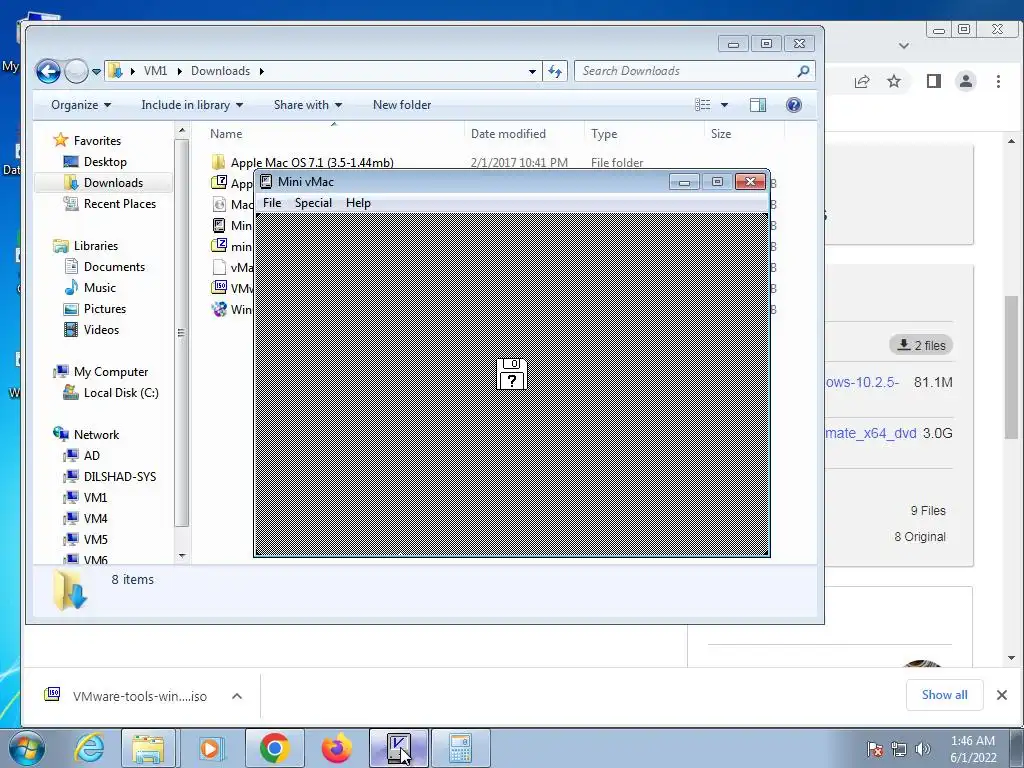Screen dimensions: 1024x768
Task: Click the Explorer Back arrow button
Action: coord(48,71)
